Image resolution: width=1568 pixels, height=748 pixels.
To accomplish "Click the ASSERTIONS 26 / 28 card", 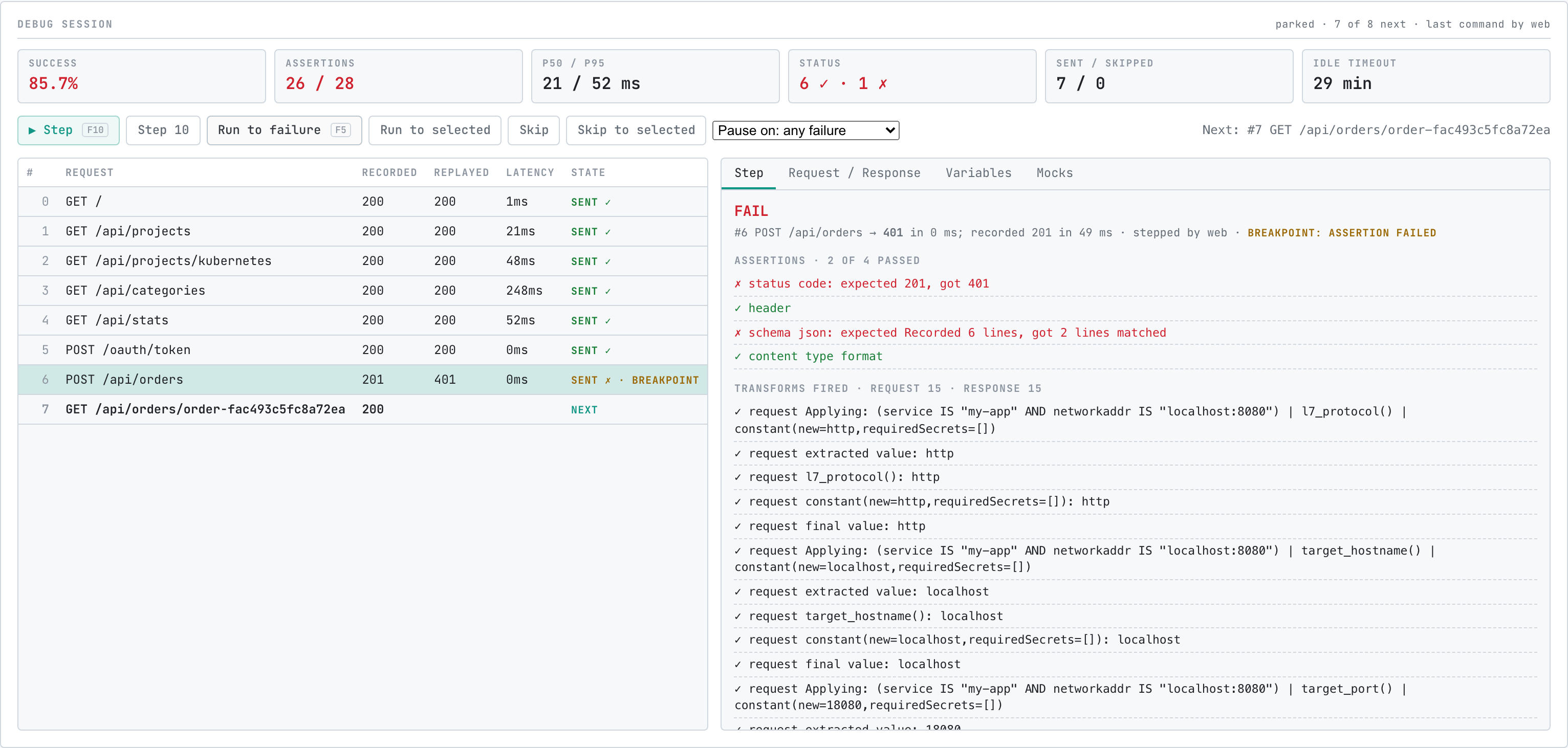I will 398,76.
